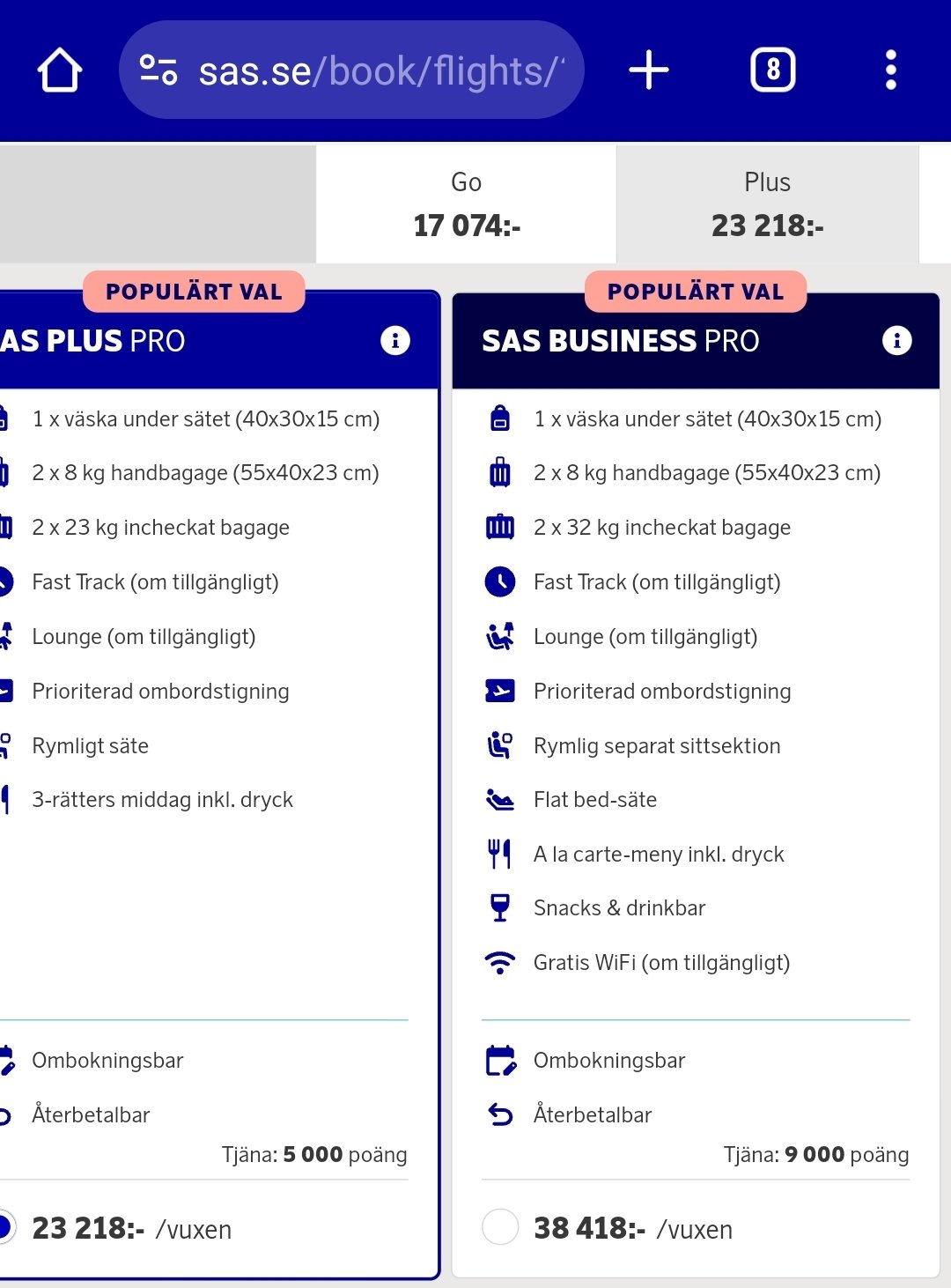Click the sas.se address bar URL

[x=379, y=70]
